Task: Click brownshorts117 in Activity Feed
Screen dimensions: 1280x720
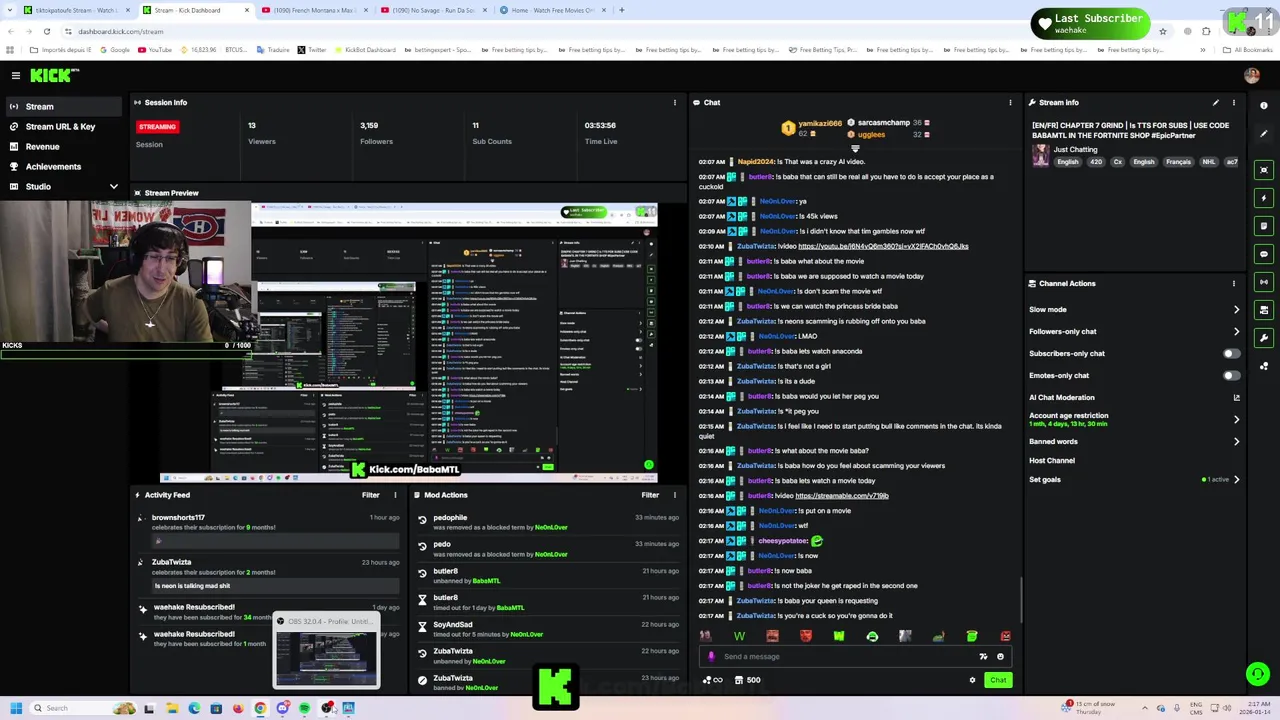Action: 178,518
